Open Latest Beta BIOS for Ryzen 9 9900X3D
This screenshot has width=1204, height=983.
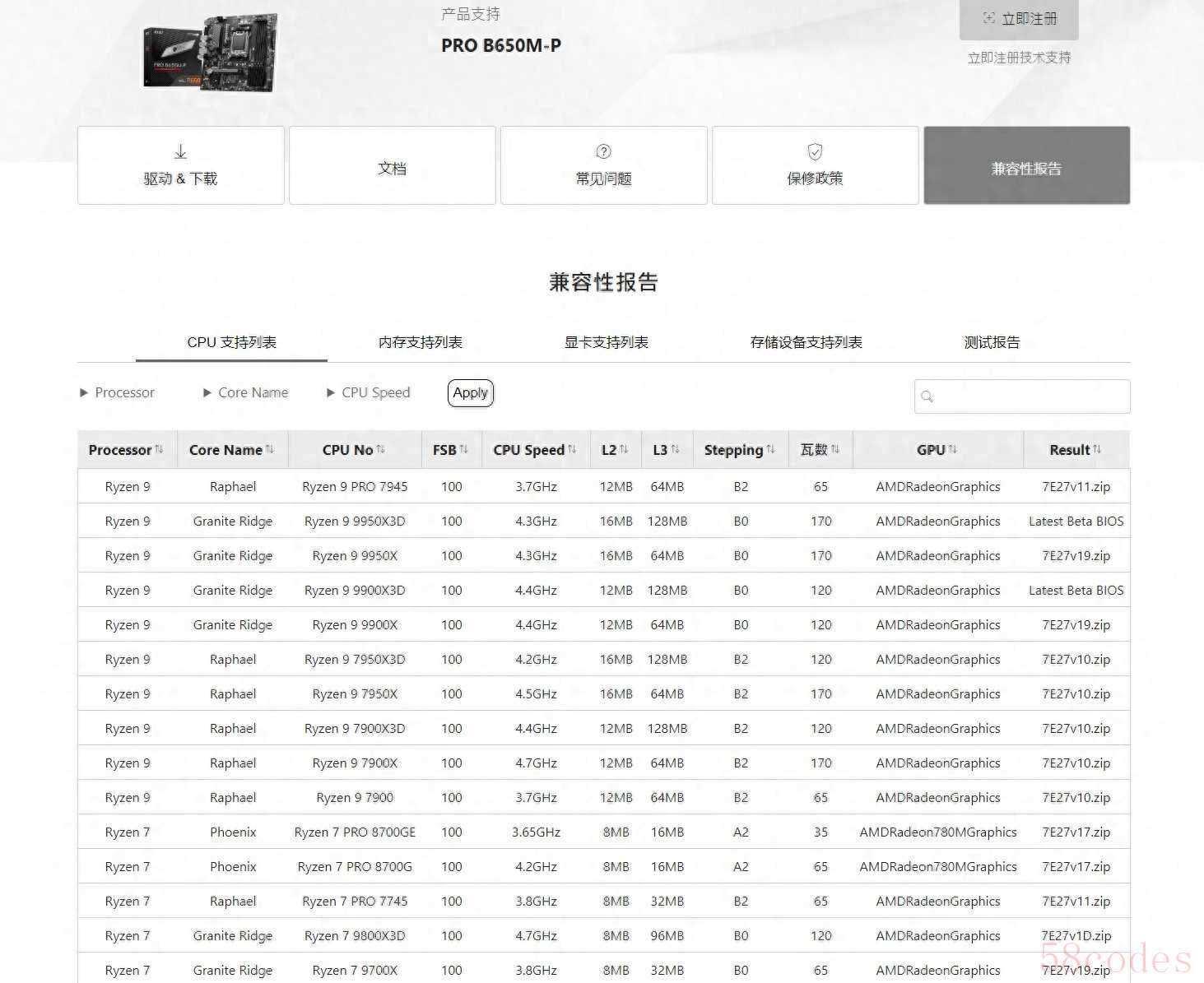coord(1076,590)
